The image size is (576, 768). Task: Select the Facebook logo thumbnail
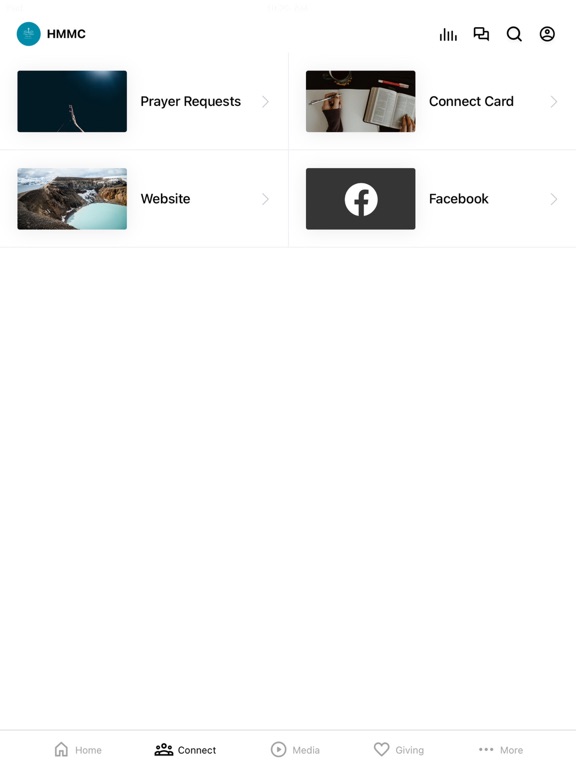click(x=360, y=199)
